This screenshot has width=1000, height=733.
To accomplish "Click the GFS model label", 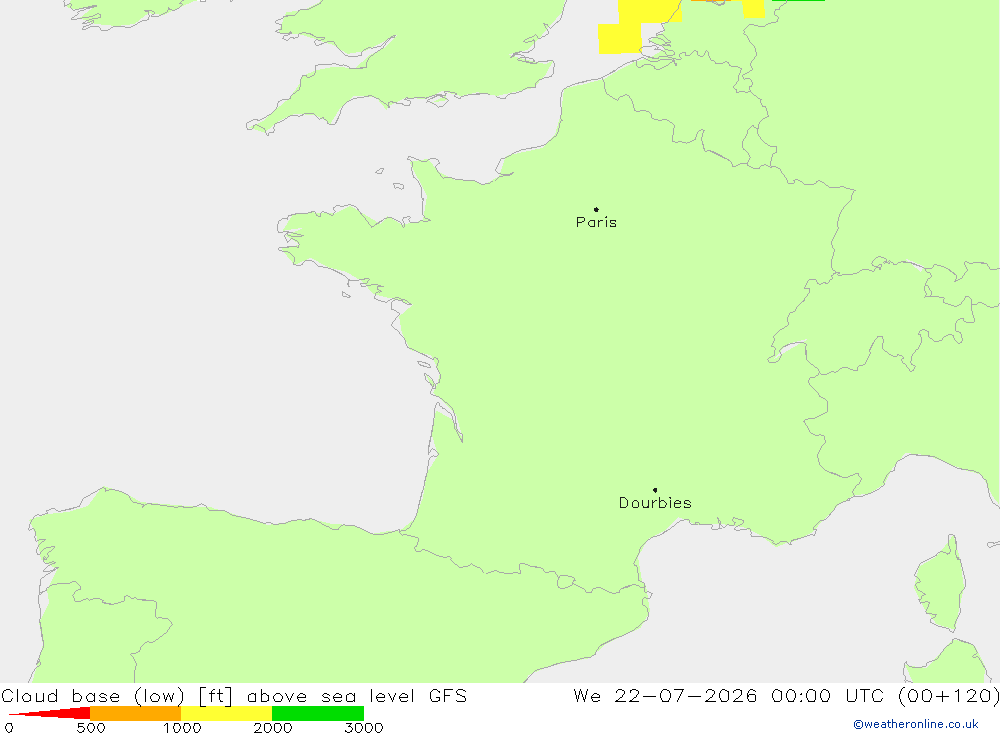I will tap(448, 696).
